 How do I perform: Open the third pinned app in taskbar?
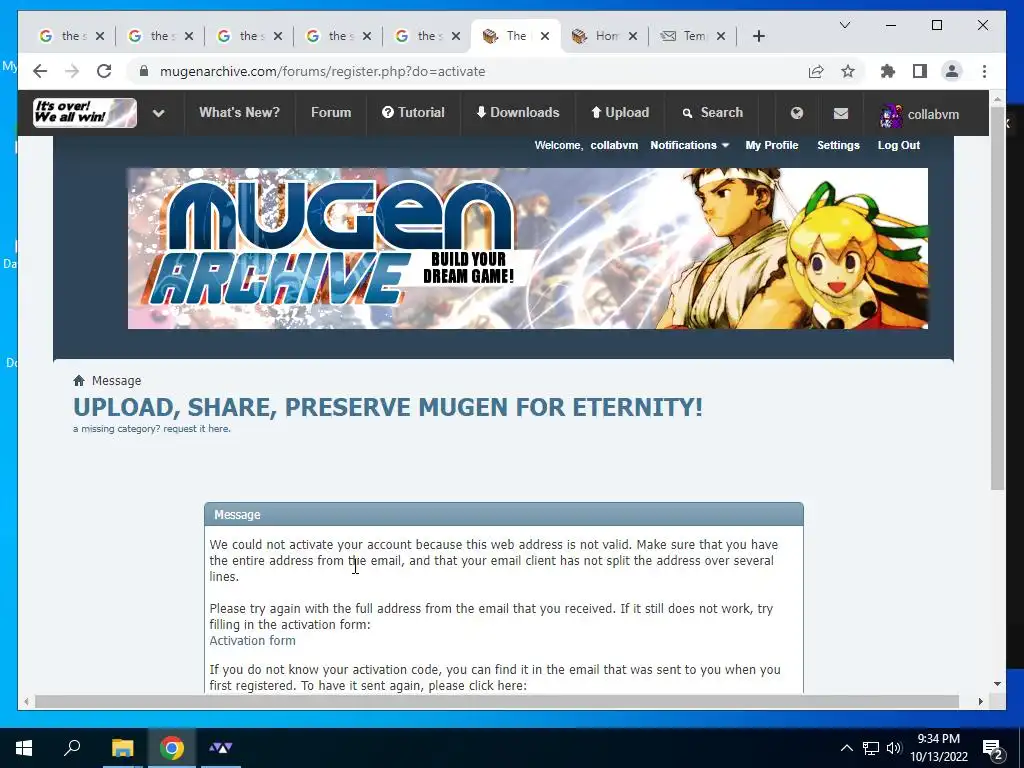tap(221, 748)
